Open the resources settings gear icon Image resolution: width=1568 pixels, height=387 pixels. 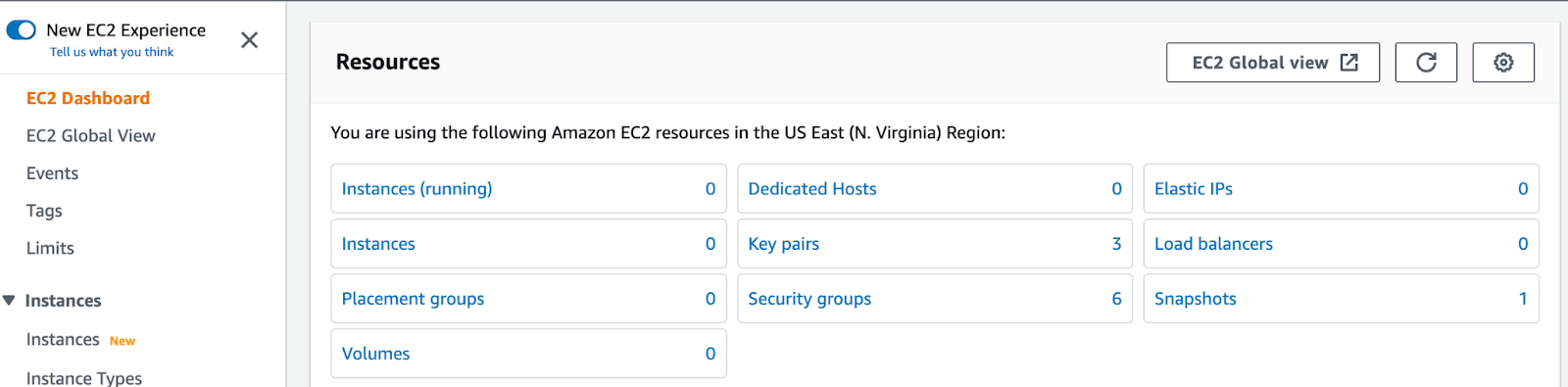[1503, 63]
